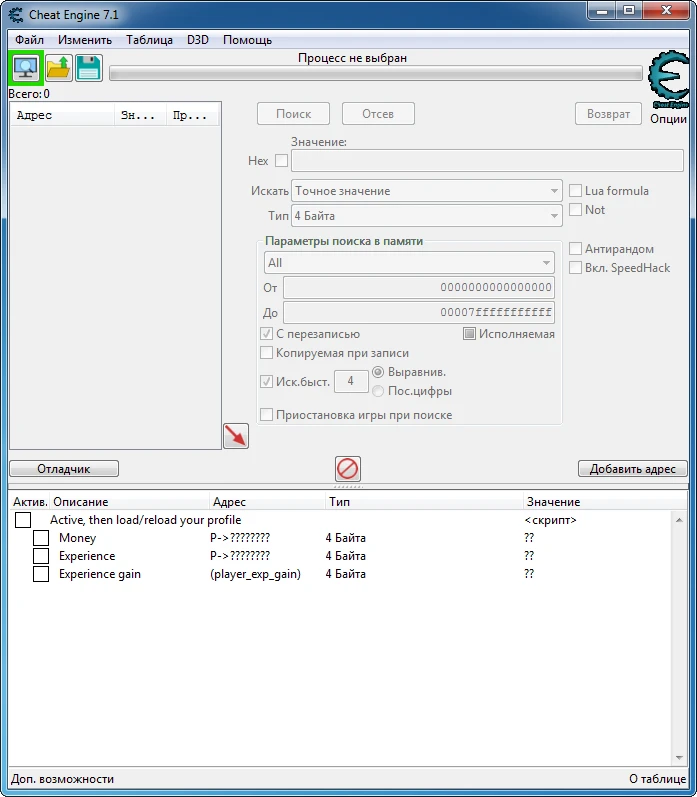
Task: Tick the Experience entry checkbox
Action: (41, 556)
